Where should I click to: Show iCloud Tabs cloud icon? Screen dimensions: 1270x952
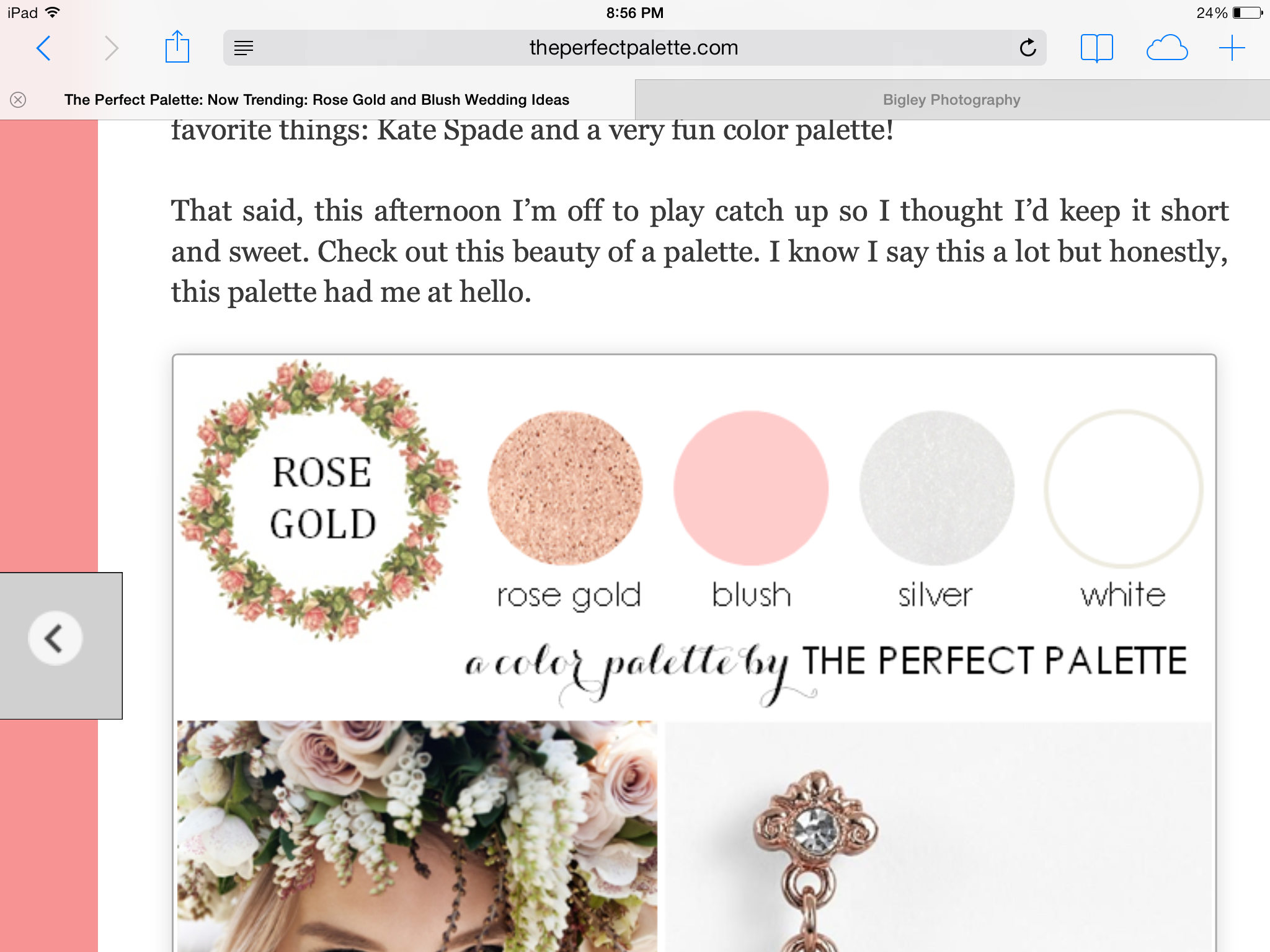pyautogui.click(x=1167, y=48)
